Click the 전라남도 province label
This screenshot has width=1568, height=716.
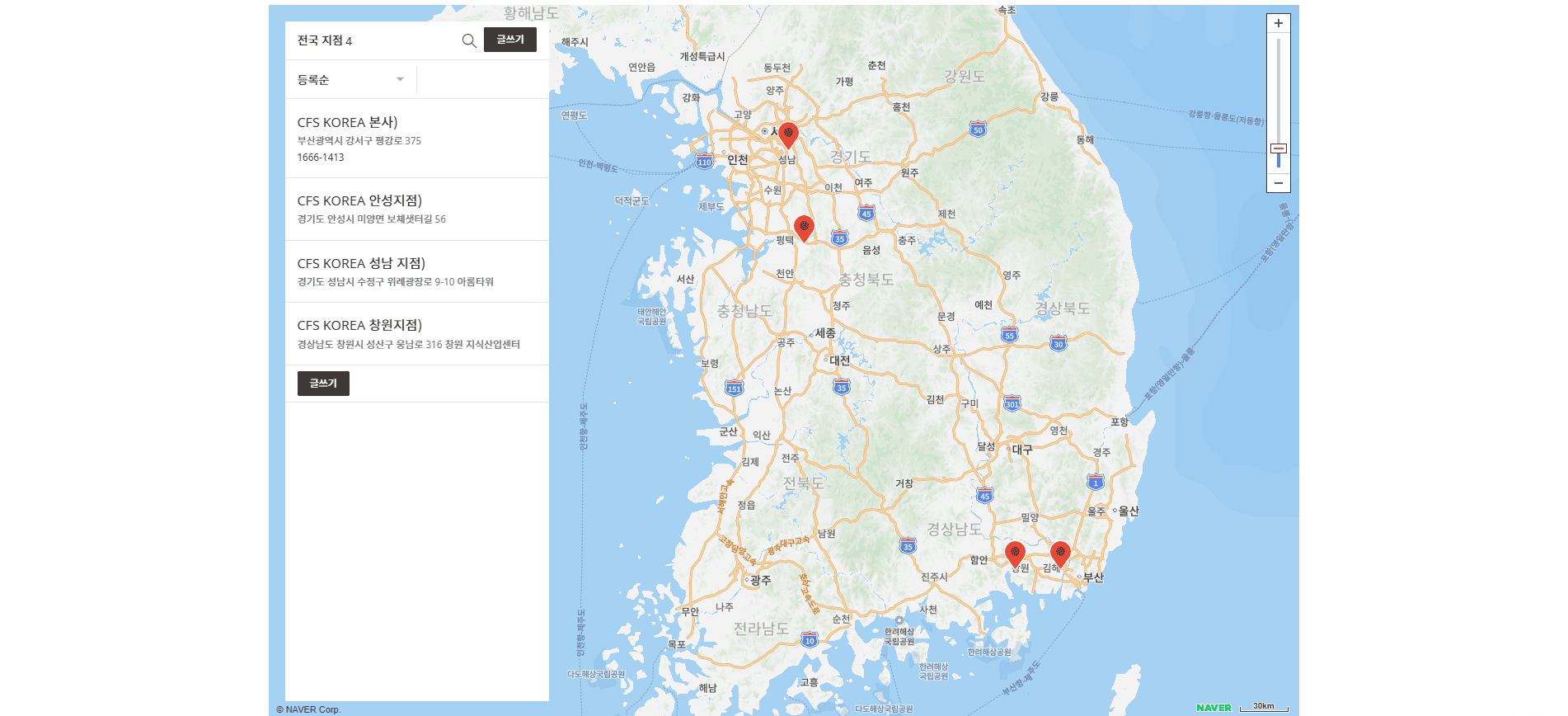click(762, 629)
